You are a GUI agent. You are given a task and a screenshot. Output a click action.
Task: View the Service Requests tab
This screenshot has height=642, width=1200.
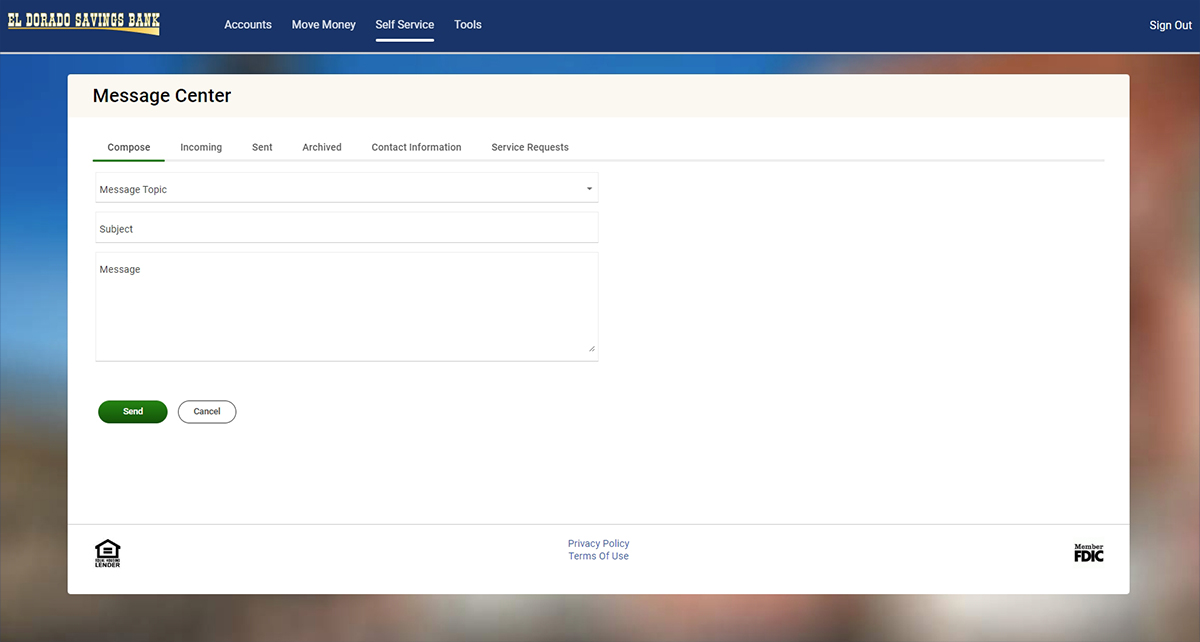pyautogui.click(x=530, y=147)
